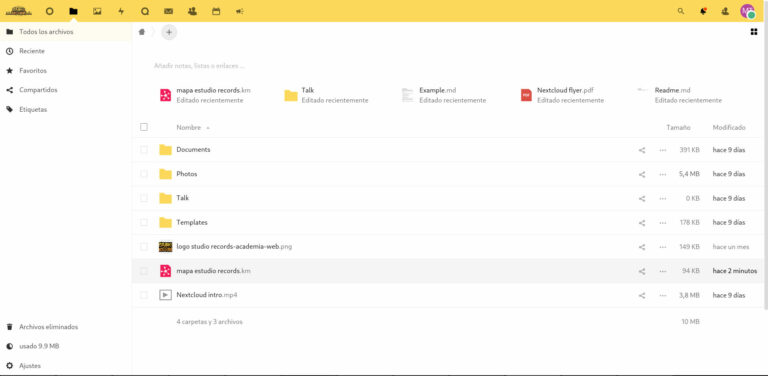Open Etiquetas in sidebar
This screenshot has height=376, width=768.
[66, 110]
